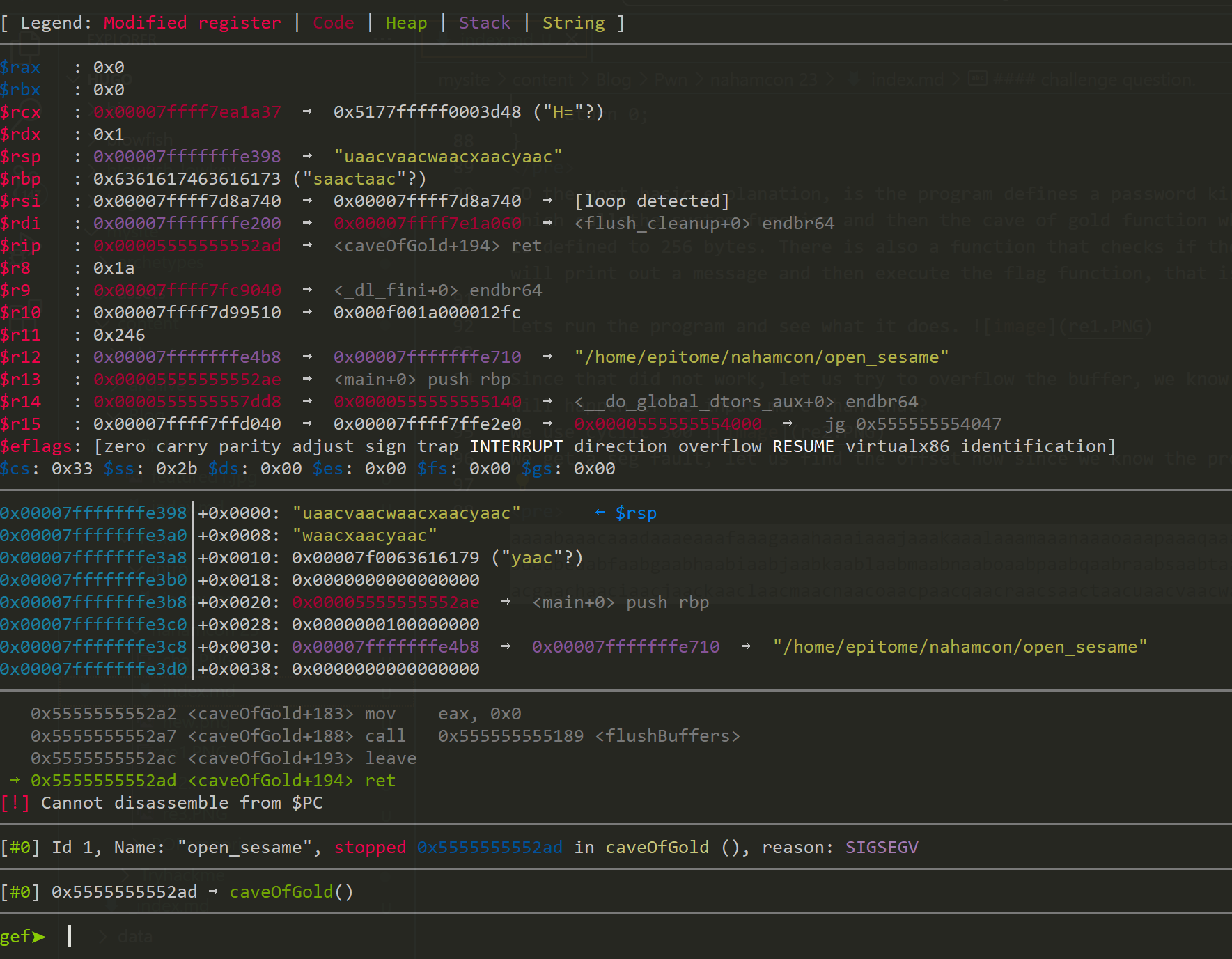Click stack offset +0x0018 row
This screenshot has height=959, width=1232.
(240, 580)
